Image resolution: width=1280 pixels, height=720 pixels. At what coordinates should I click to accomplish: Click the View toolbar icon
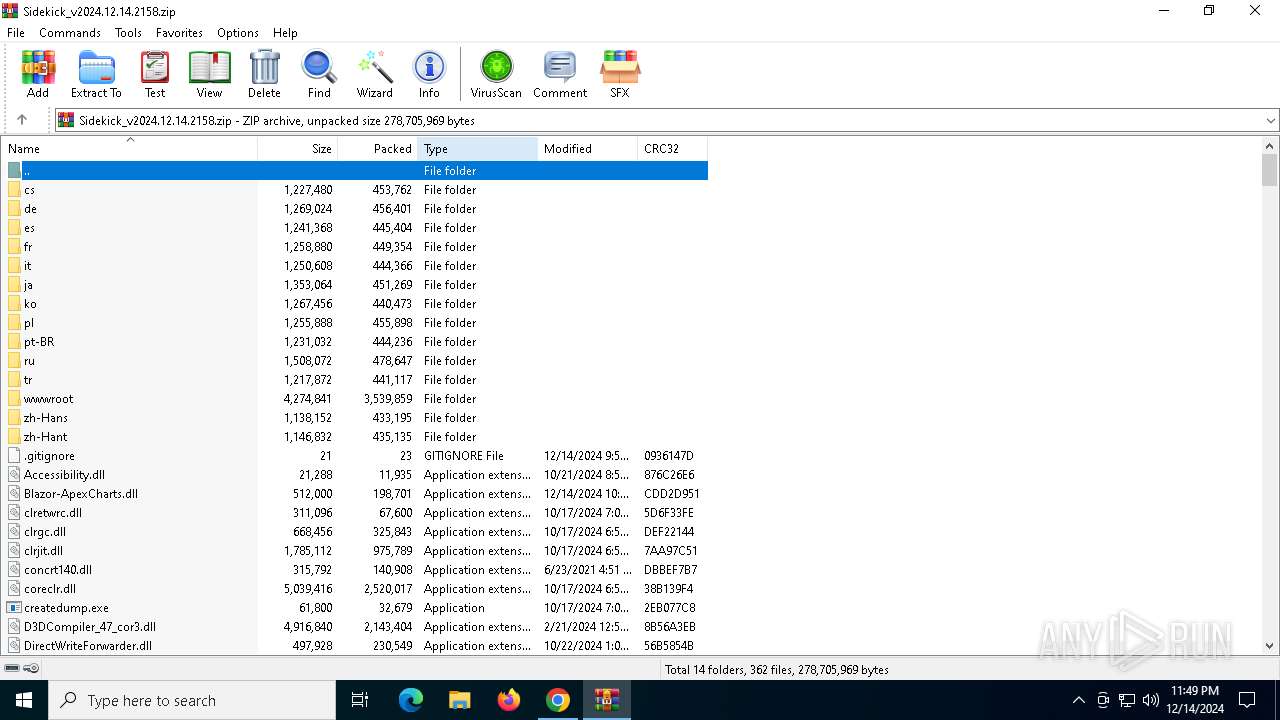209,75
